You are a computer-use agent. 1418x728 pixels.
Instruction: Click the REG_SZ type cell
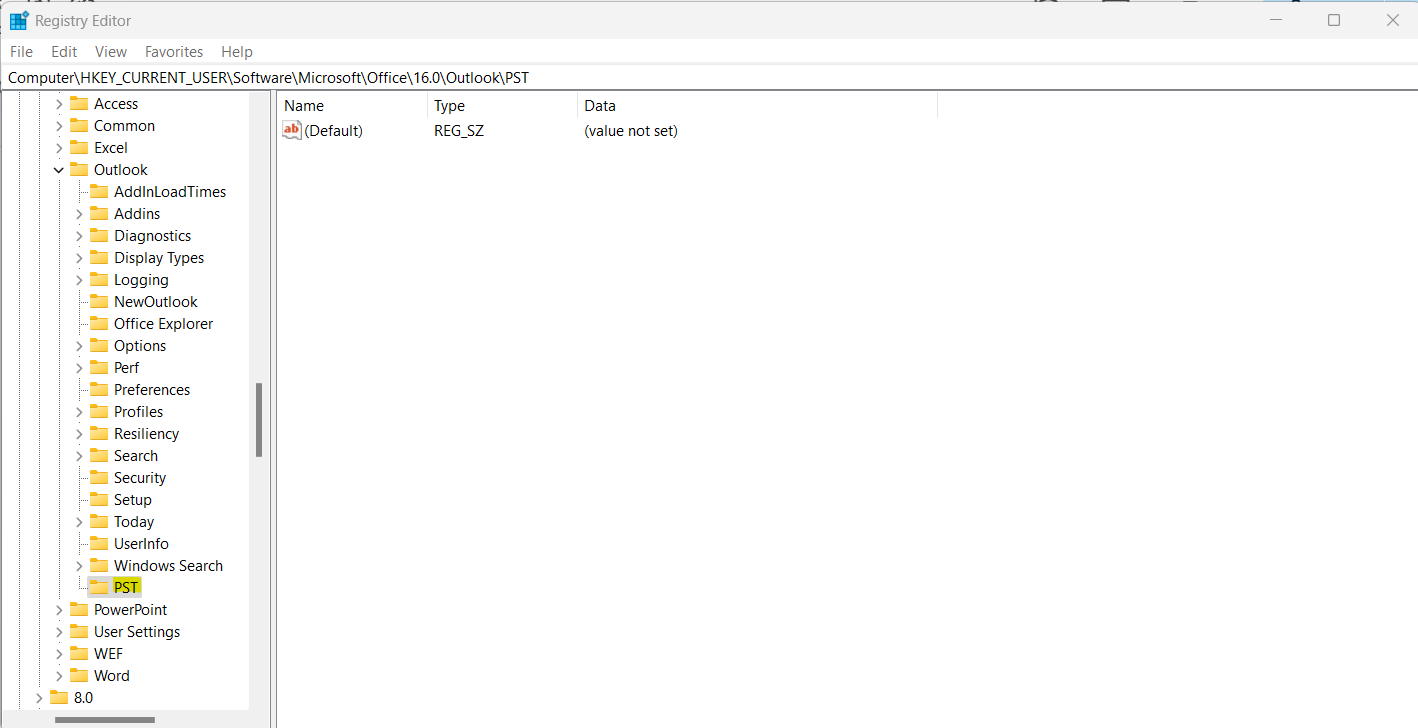click(x=459, y=130)
